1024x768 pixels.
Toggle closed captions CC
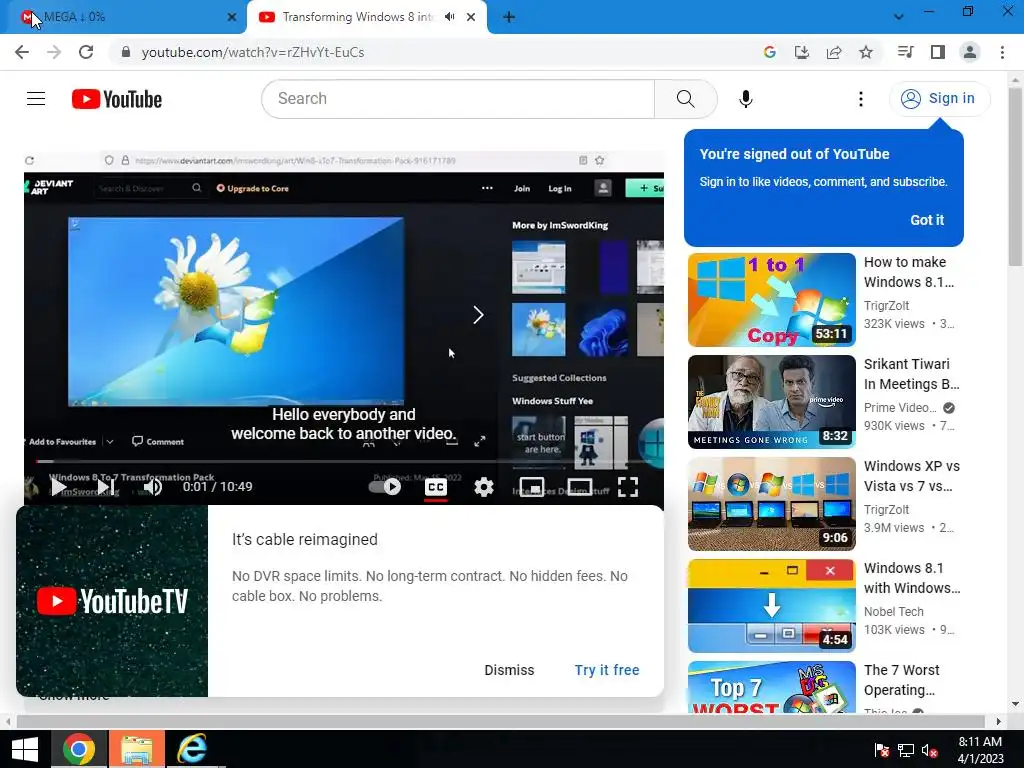436,487
